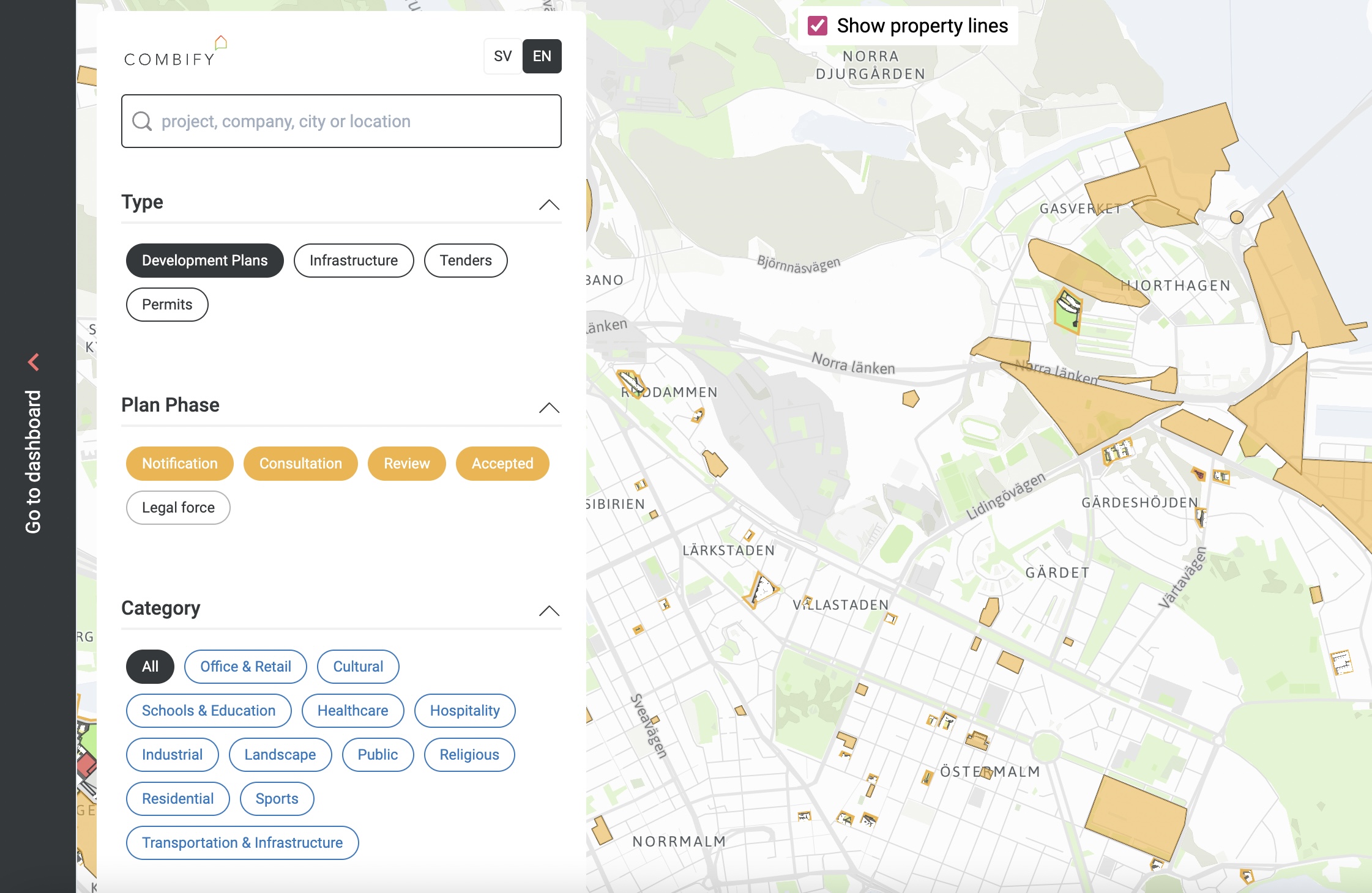The height and width of the screenshot is (893, 1372).
Task: Click the search magnifier icon
Action: (x=142, y=121)
